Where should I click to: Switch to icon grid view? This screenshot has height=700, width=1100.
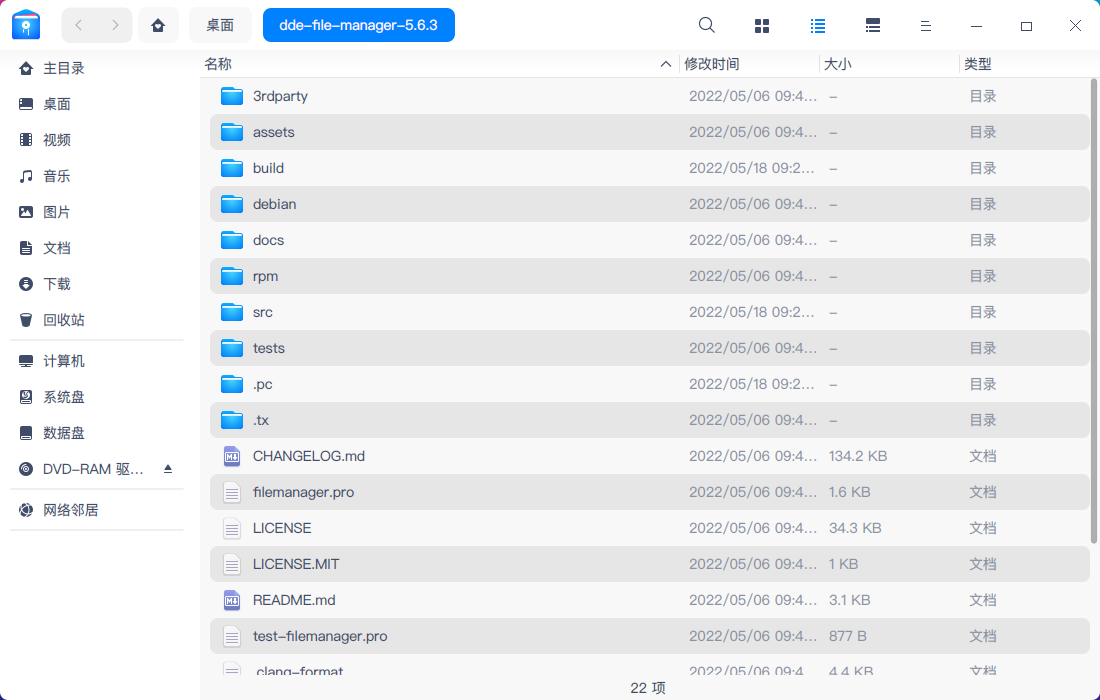point(762,26)
